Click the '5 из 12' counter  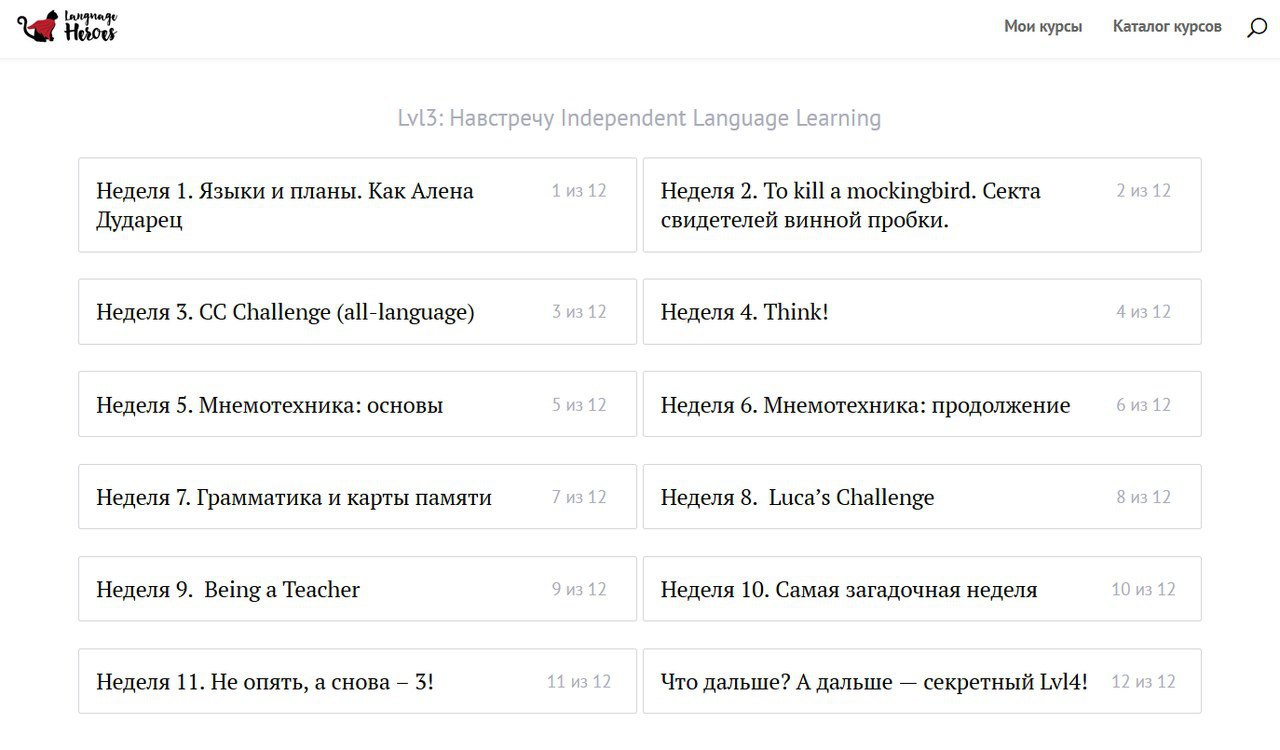tap(579, 405)
